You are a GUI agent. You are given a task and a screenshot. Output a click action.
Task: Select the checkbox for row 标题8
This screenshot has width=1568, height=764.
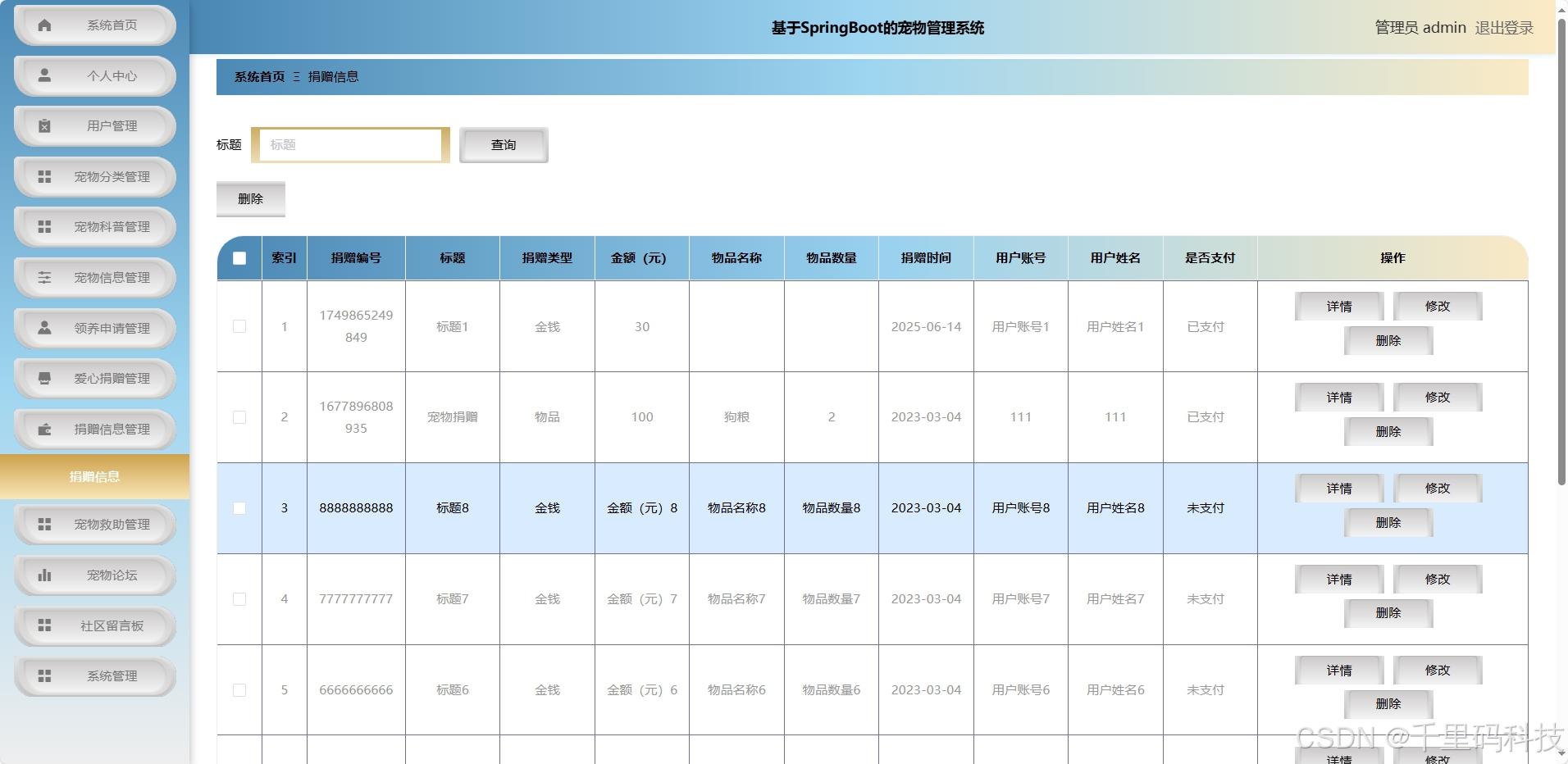[239, 508]
